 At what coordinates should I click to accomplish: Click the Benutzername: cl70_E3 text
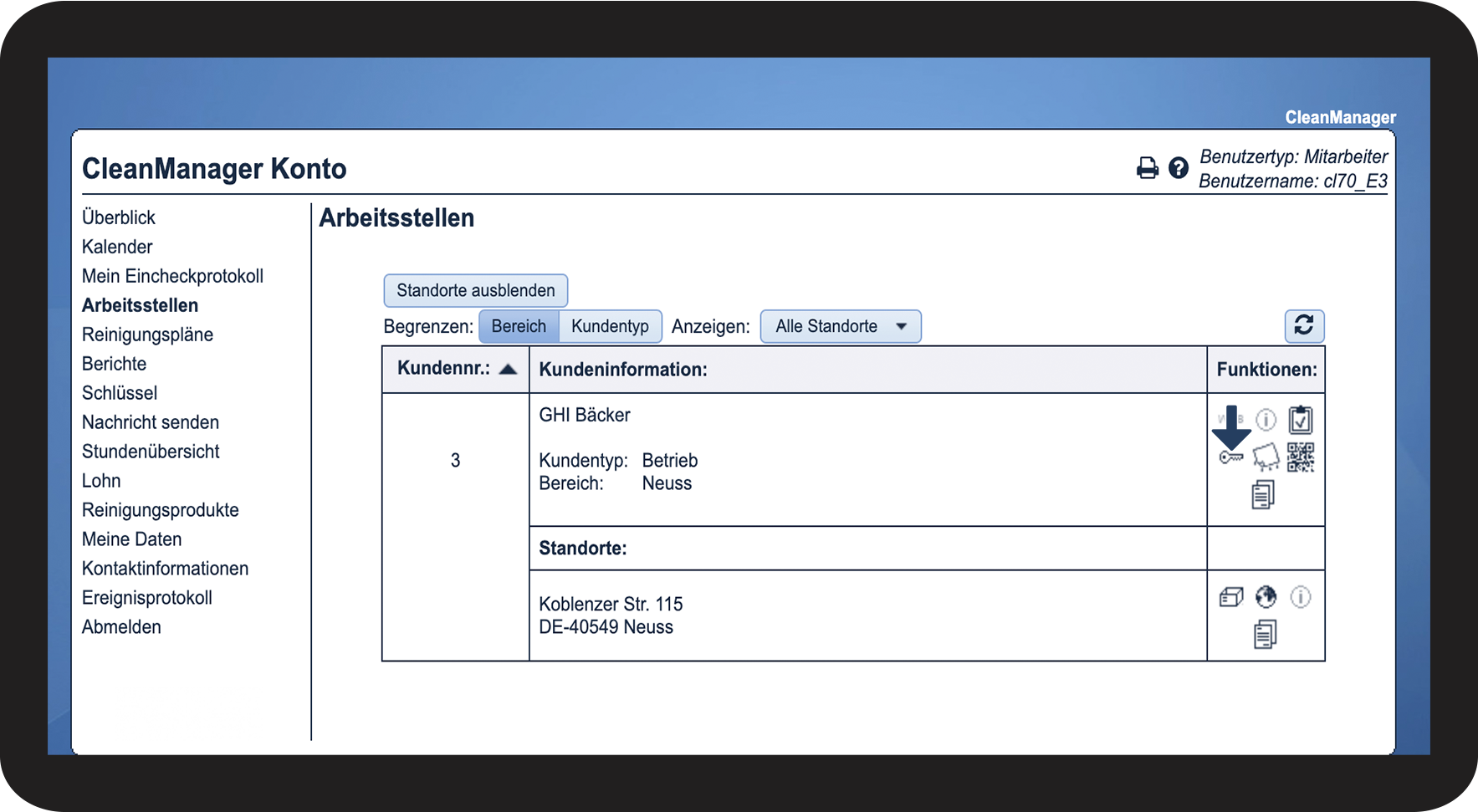point(1293,181)
